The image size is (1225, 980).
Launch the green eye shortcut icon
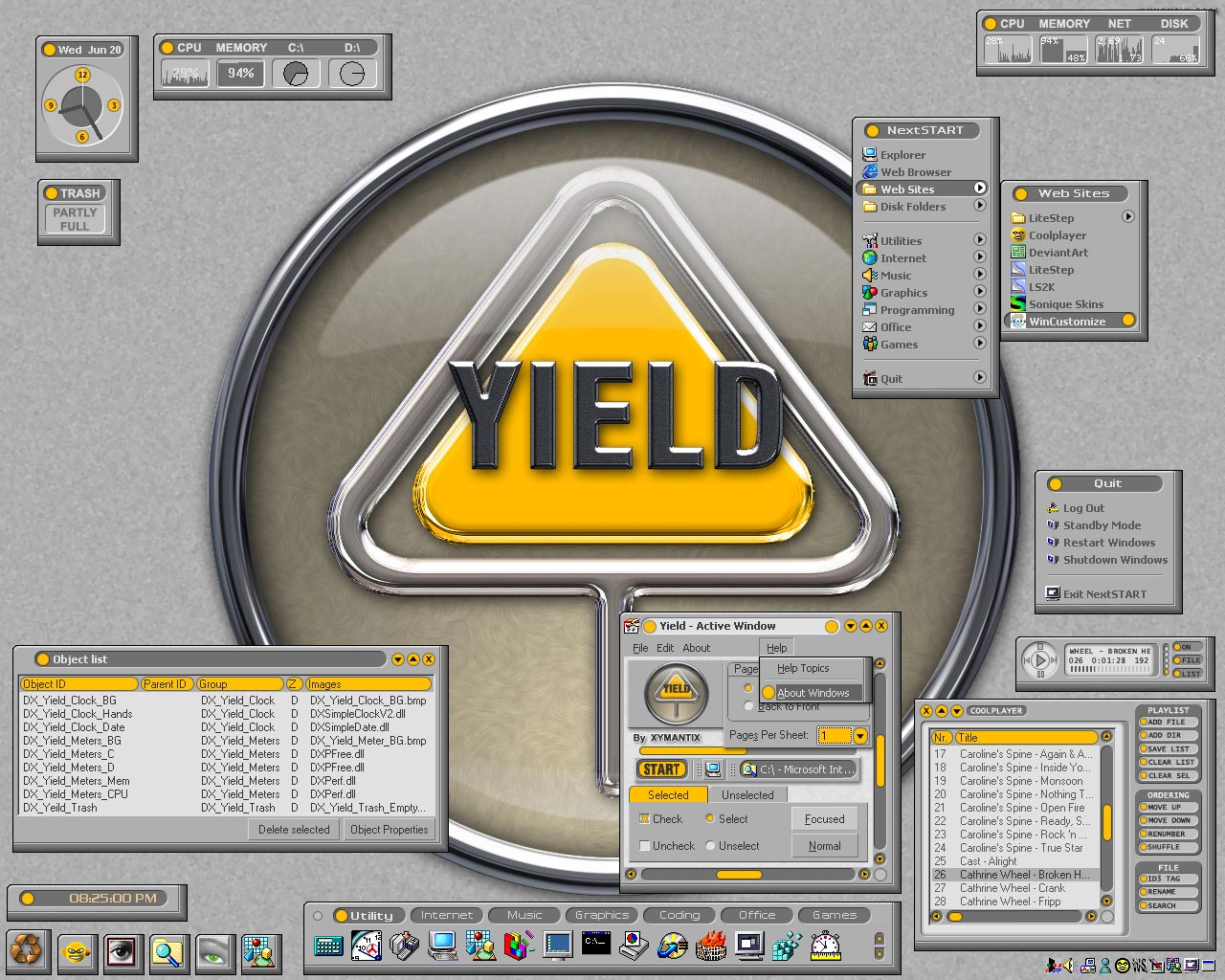coord(214,951)
